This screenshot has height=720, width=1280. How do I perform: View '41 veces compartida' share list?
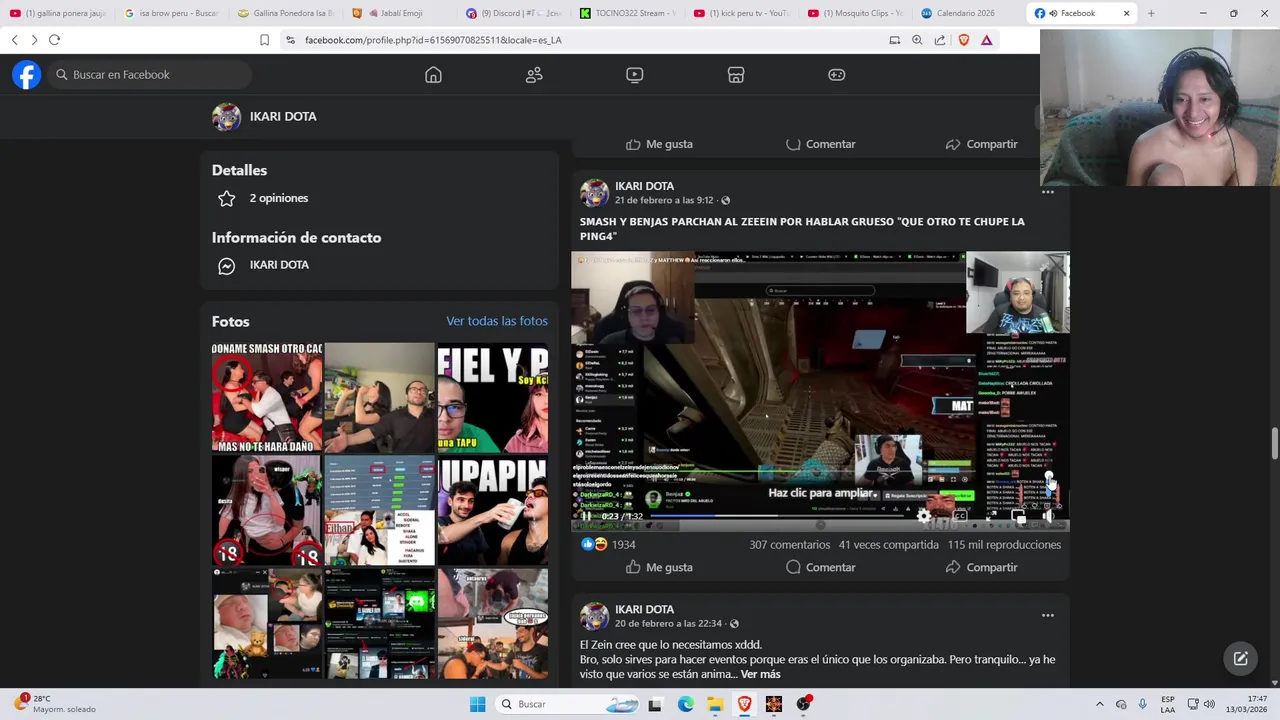889,545
